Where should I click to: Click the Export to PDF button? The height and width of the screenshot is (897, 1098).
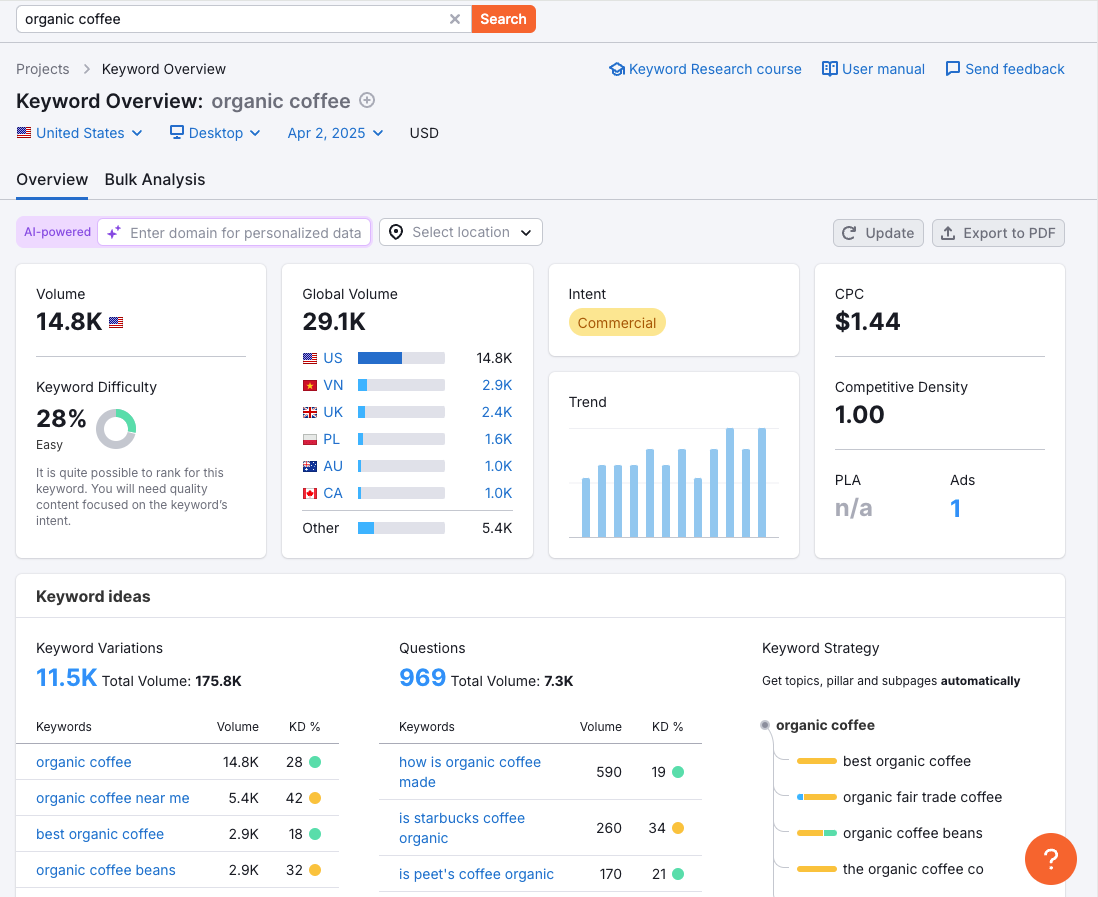[998, 233]
